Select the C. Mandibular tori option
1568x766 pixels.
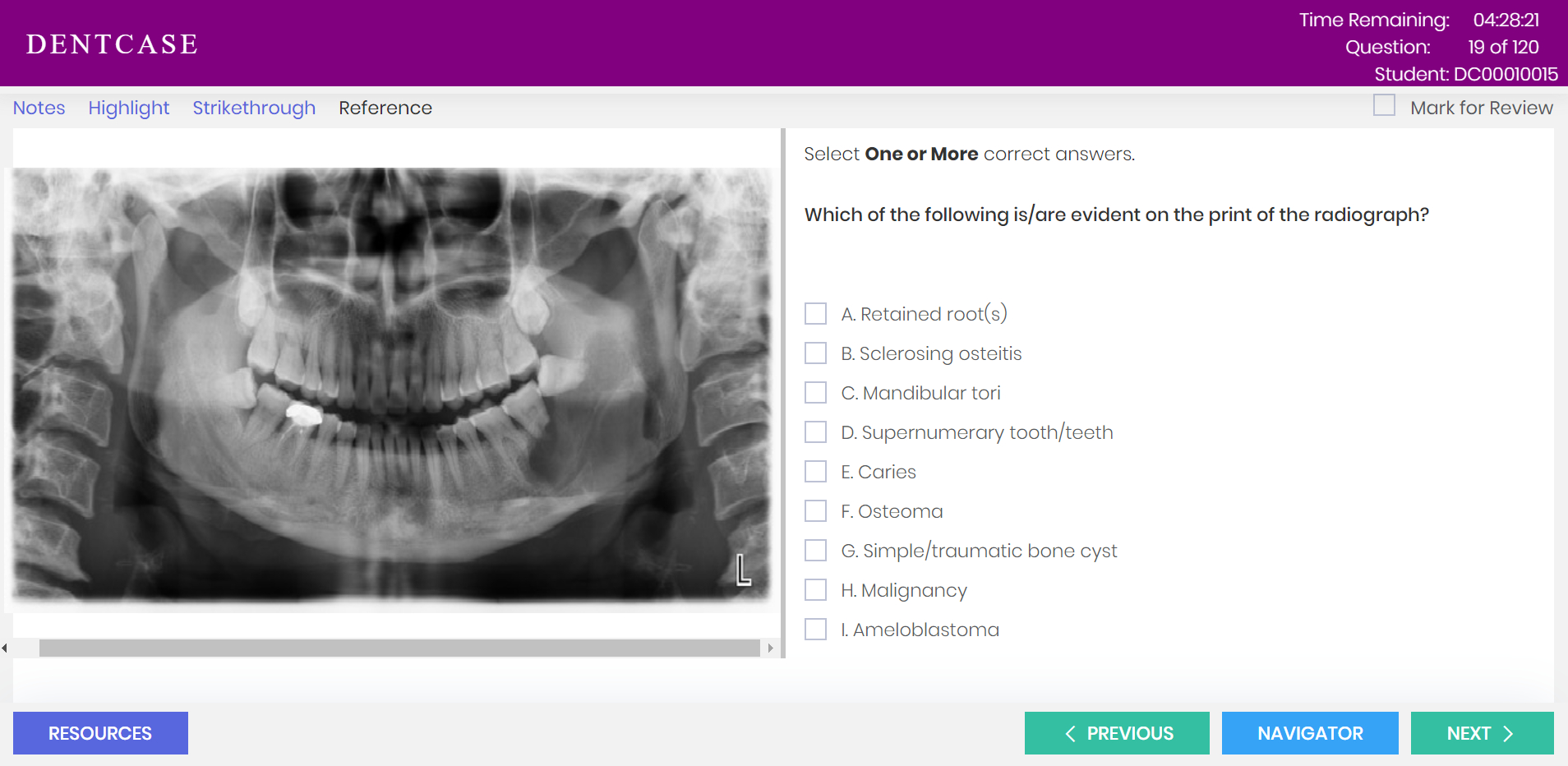click(815, 392)
